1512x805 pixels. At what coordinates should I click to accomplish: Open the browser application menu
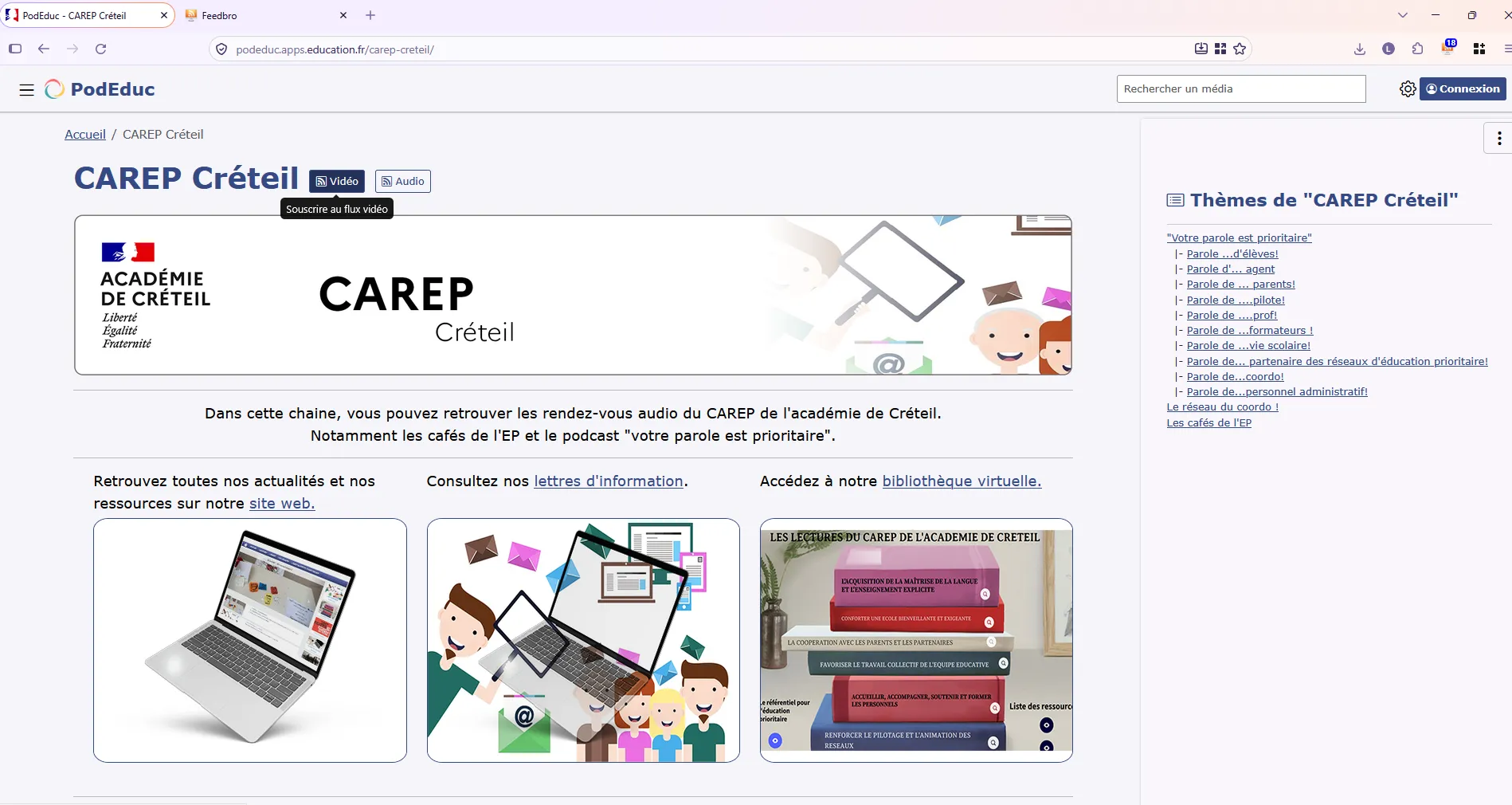pos(1507,49)
